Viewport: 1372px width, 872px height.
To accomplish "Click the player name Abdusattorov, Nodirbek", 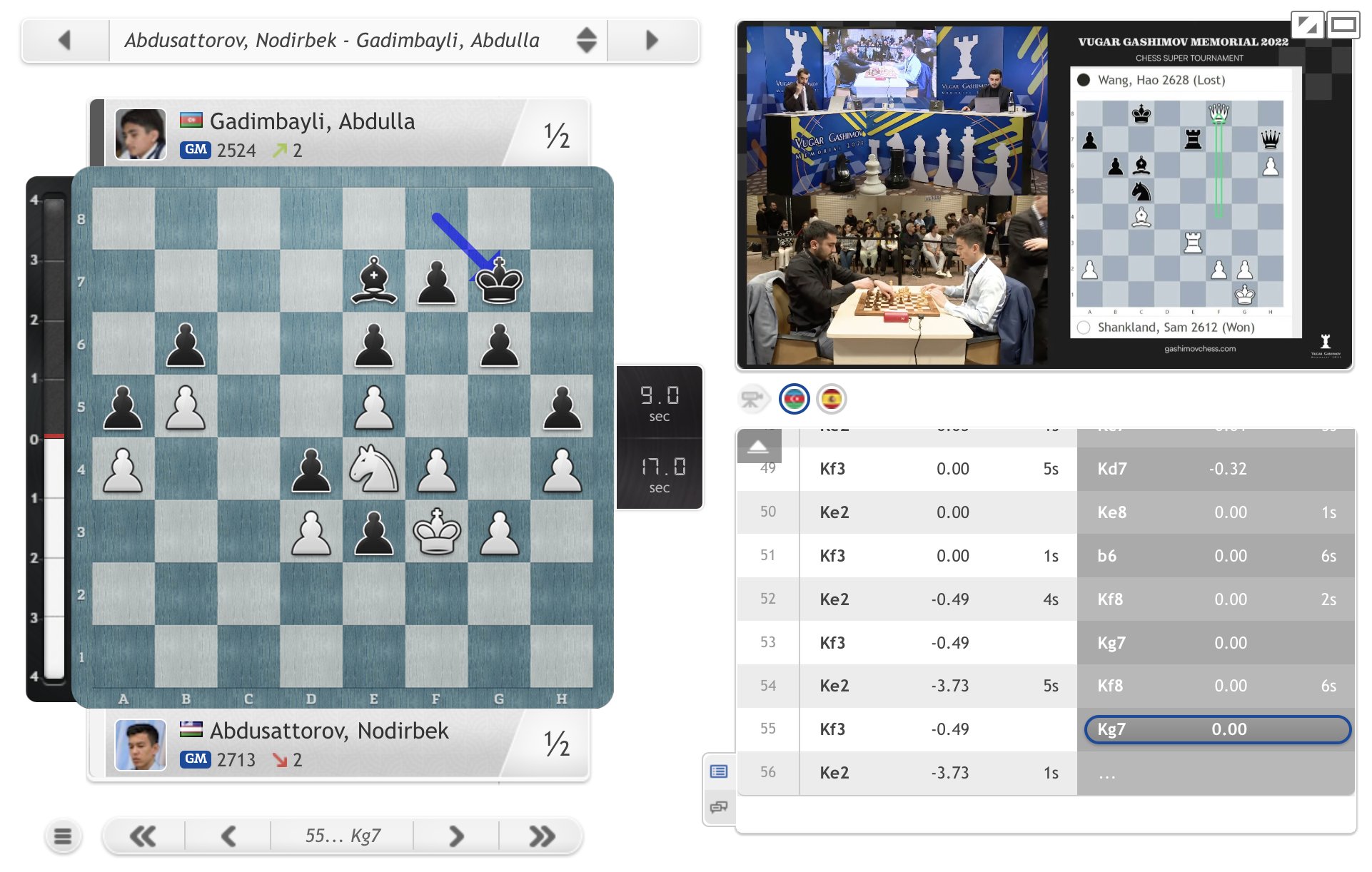I will pyautogui.click(x=329, y=731).
